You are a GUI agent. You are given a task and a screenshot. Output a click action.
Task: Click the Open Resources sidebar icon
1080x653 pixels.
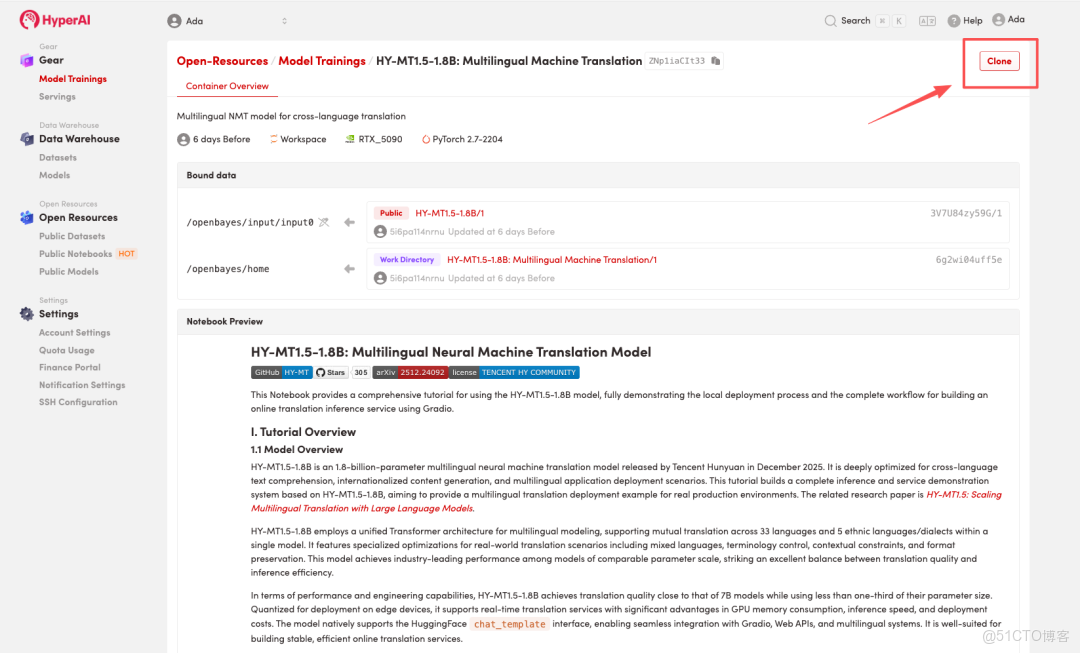tap(27, 217)
